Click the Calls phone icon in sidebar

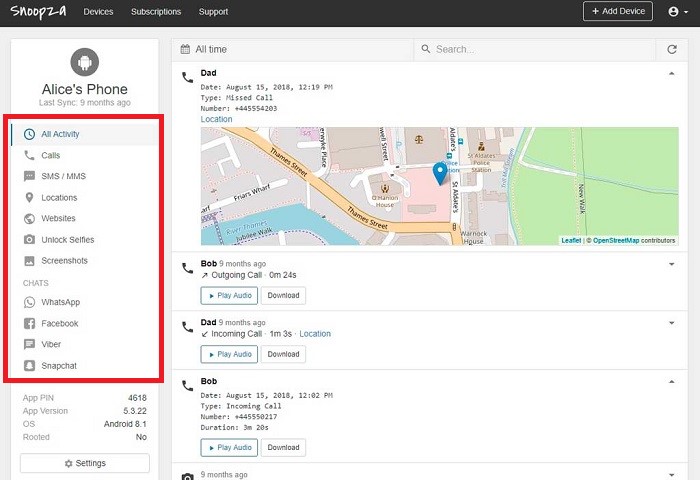tap(29, 155)
